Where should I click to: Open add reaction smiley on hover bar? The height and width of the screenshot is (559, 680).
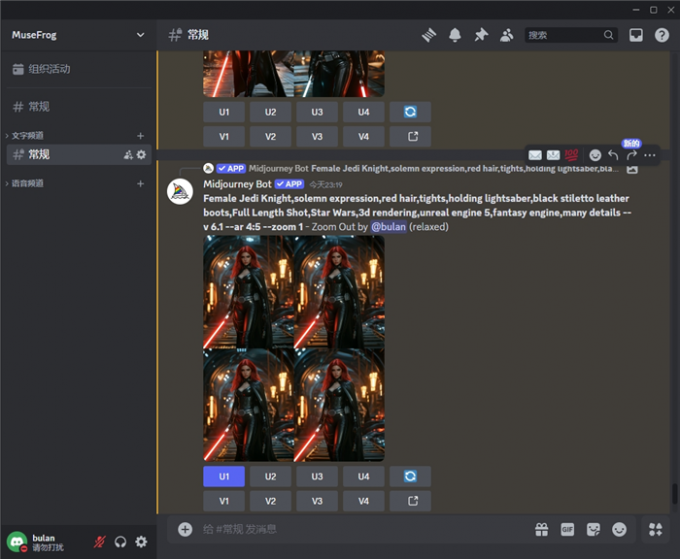(x=595, y=155)
